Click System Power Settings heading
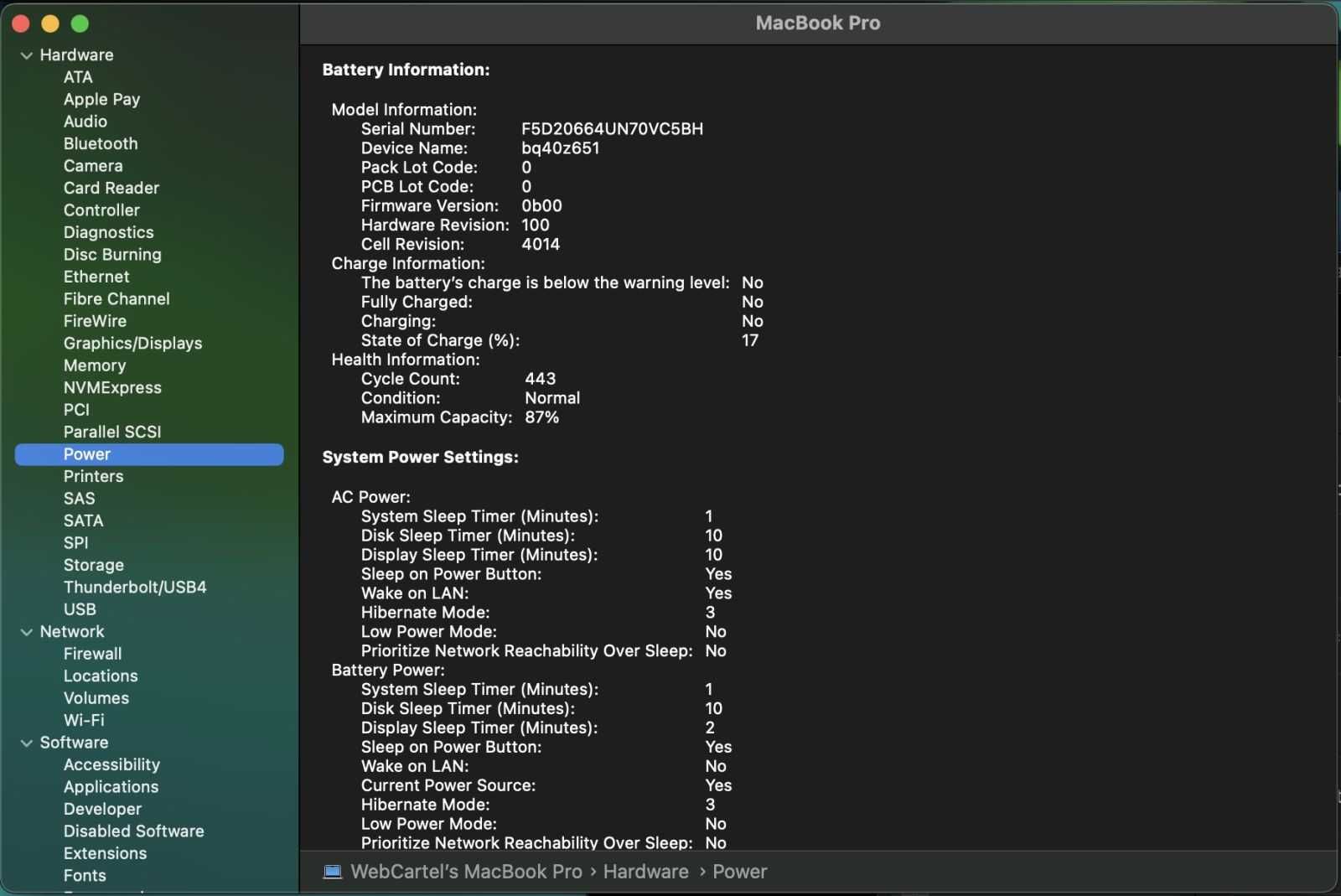This screenshot has width=1341, height=896. pyautogui.click(x=420, y=458)
